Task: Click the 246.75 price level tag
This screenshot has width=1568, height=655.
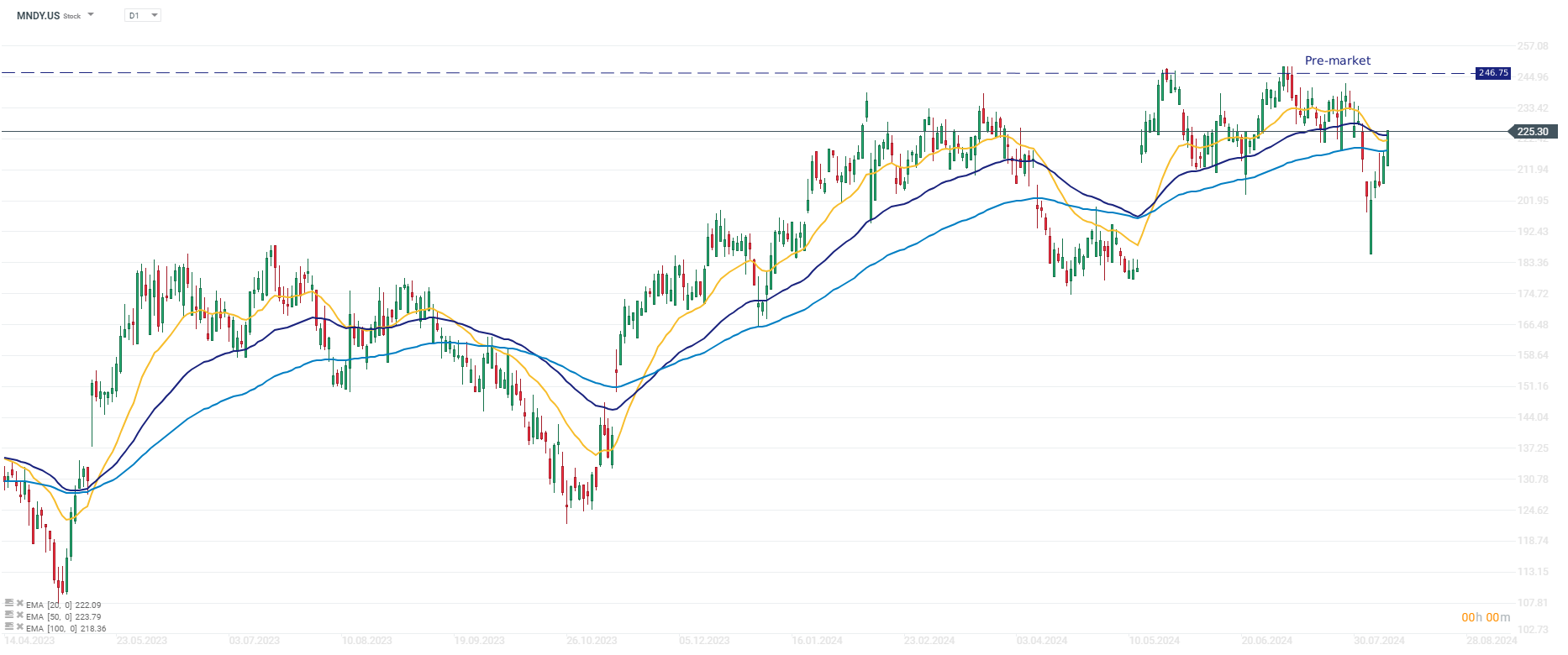Action: click(x=1493, y=73)
